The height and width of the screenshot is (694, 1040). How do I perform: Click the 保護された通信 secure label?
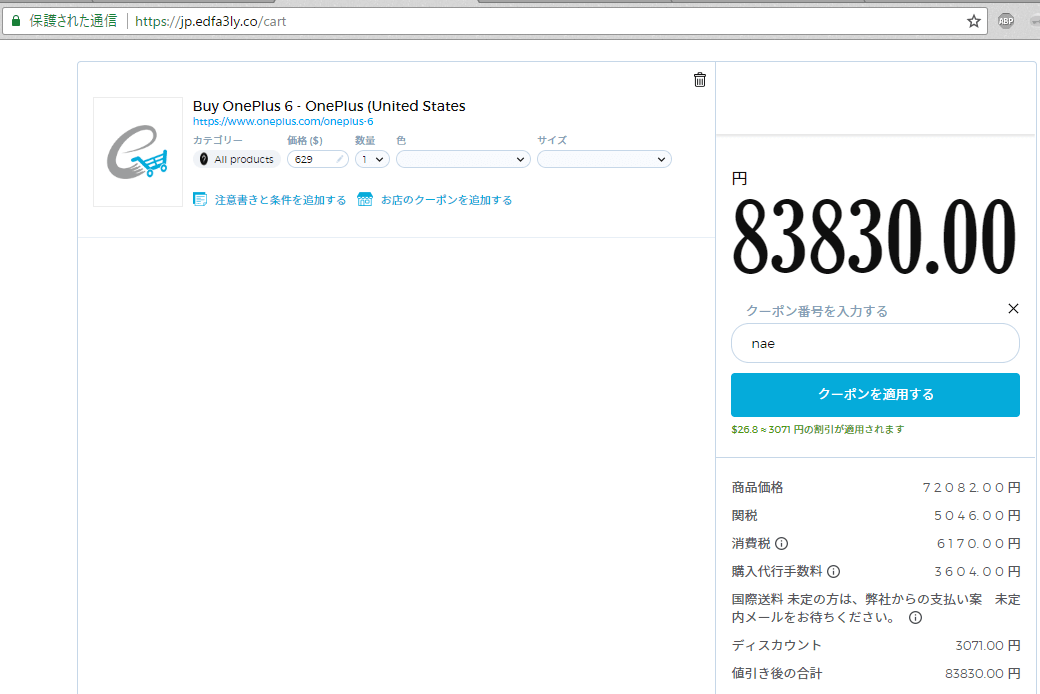[x=73, y=21]
